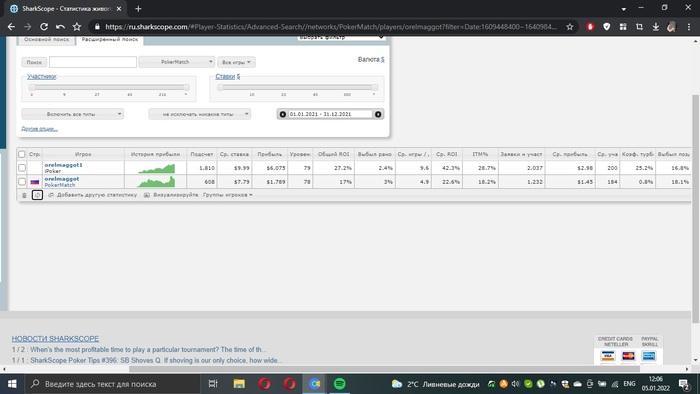The height and width of the screenshot is (394, 700).
Task: Go to previous date range arrow
Action: click(283, 114)
